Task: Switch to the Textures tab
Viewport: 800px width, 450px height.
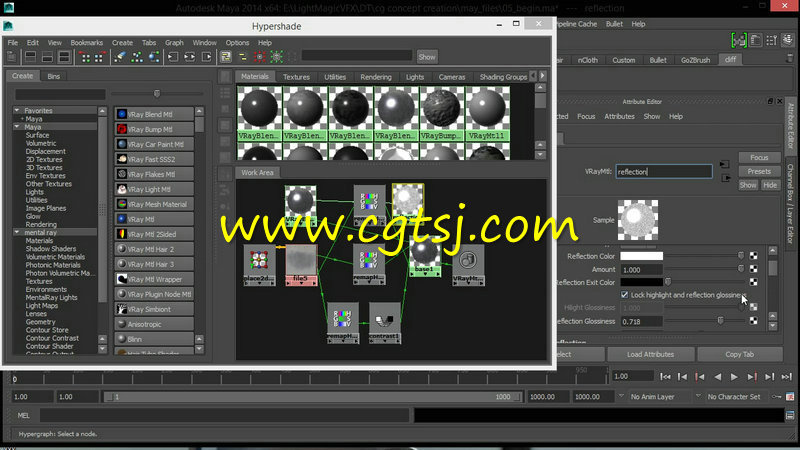Action: coord(296,77)
